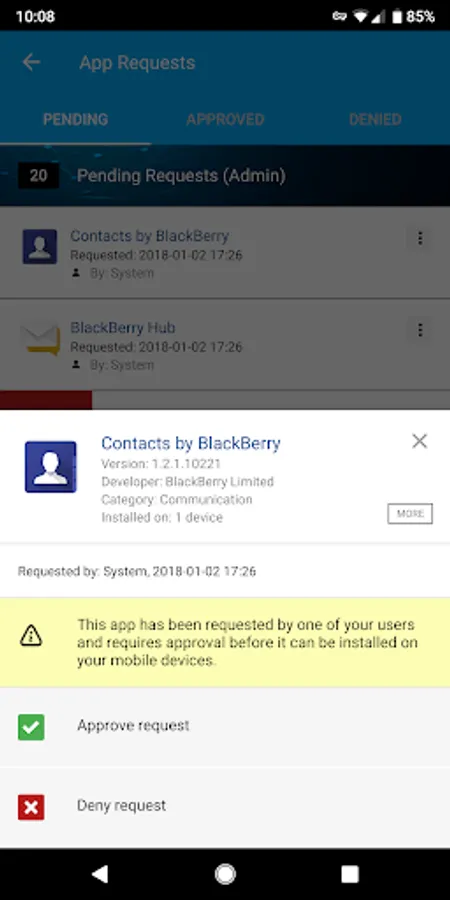Click the Contacts by BlackBerry title link in sheet
This screenshot has width=450, height=900.
191,443
